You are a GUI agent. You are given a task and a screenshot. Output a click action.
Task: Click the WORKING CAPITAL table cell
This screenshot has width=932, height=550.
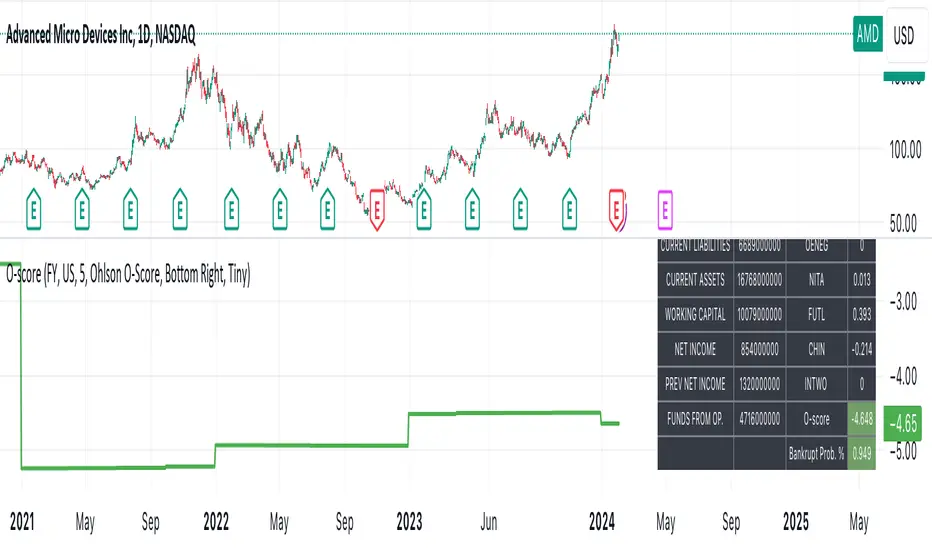[695, 314]
